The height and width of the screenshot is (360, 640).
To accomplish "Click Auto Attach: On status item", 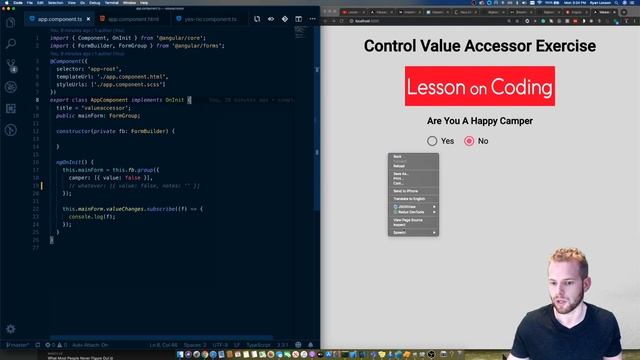I will pos(90,345).
